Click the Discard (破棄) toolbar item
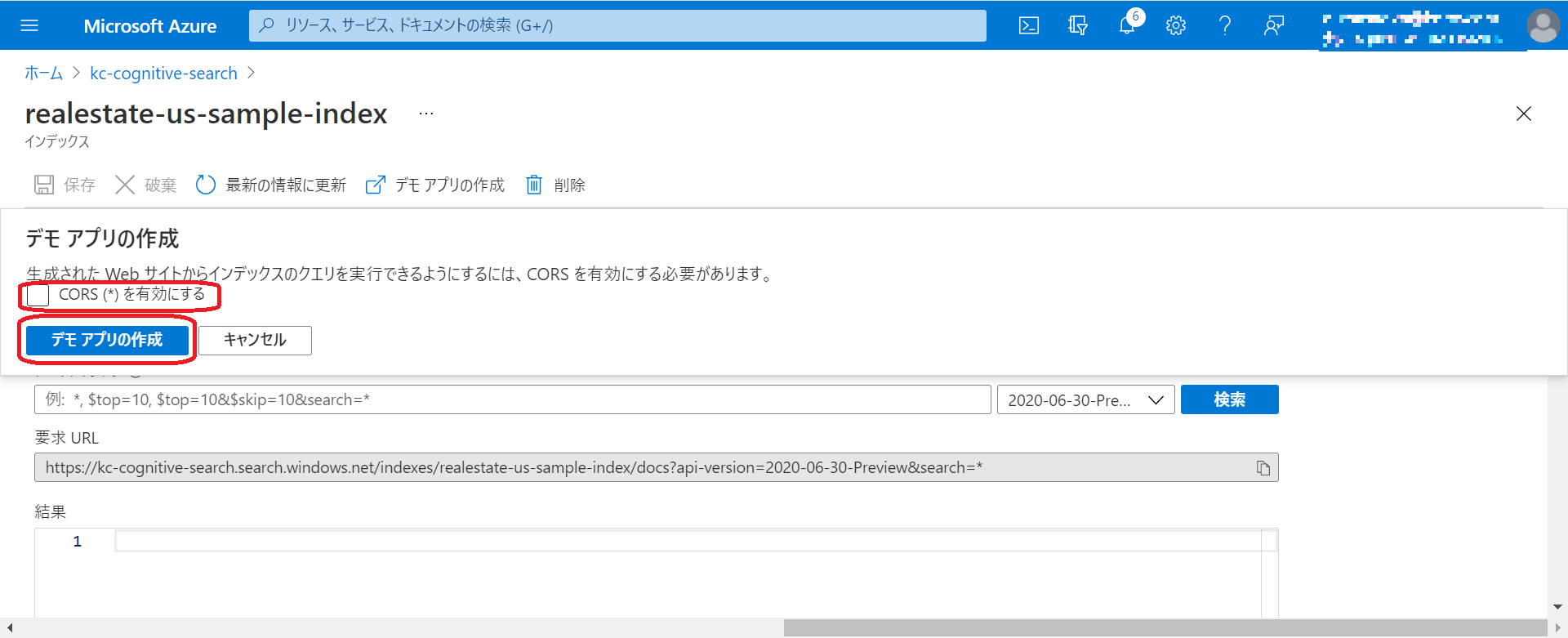The height and width of the screenshot is (638, 1568). [146, 185]
